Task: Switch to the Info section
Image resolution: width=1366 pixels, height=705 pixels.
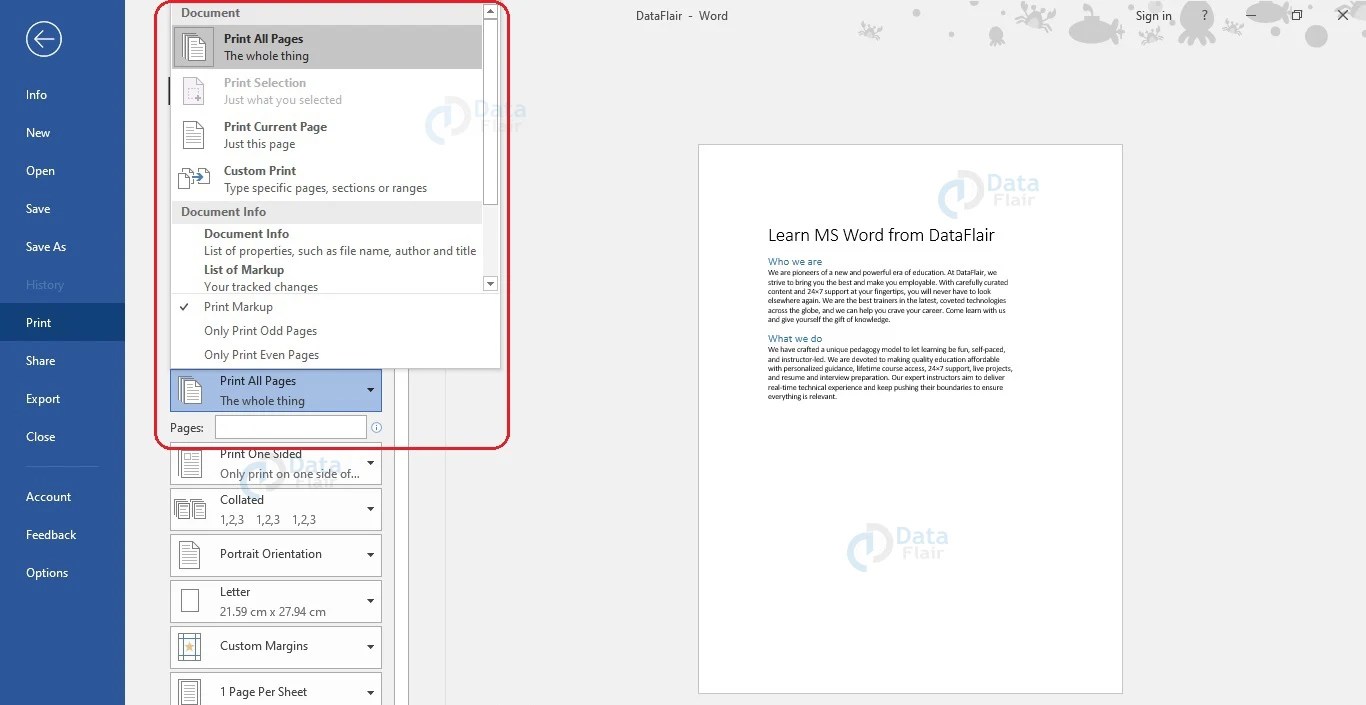Action: point(36,94)
